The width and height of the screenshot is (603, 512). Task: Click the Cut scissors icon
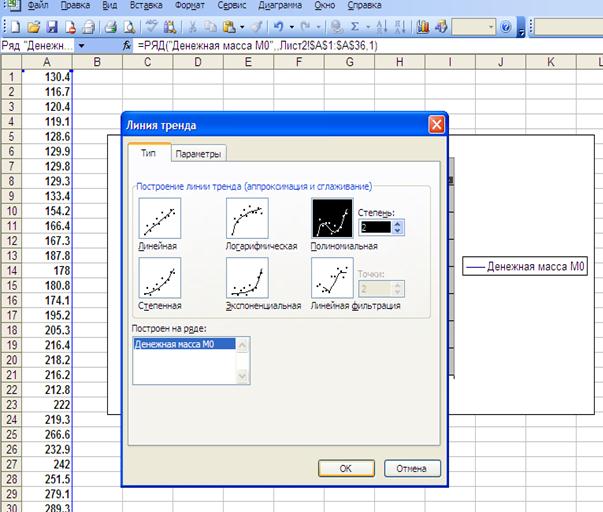pos(192,27)
